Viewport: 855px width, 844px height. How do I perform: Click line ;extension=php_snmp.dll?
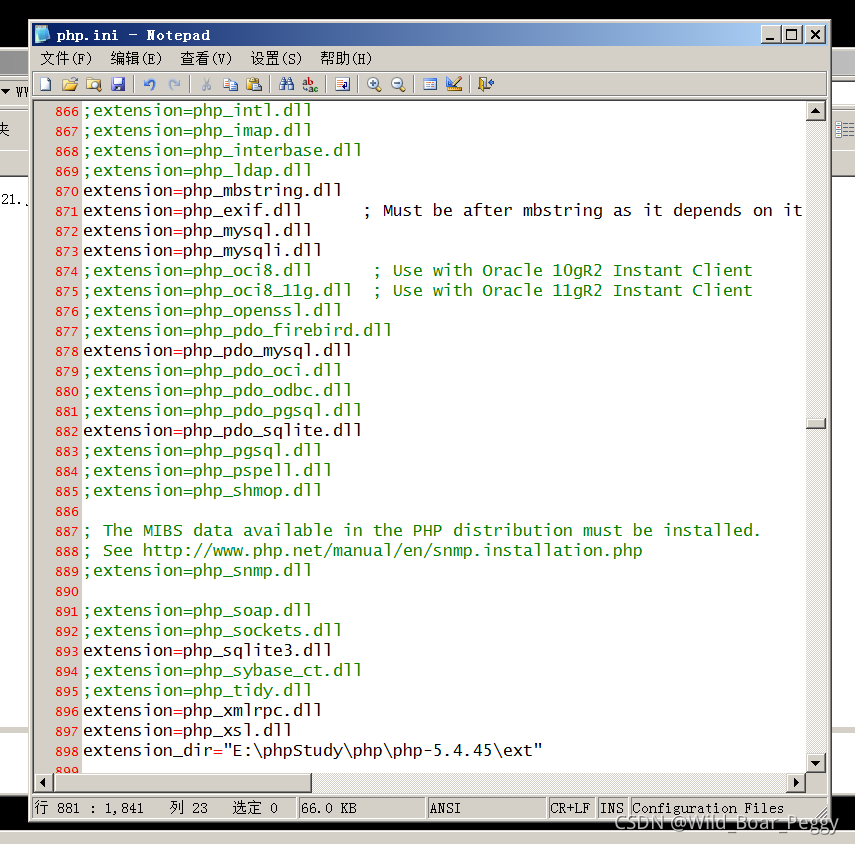click(x=197, y=571)
